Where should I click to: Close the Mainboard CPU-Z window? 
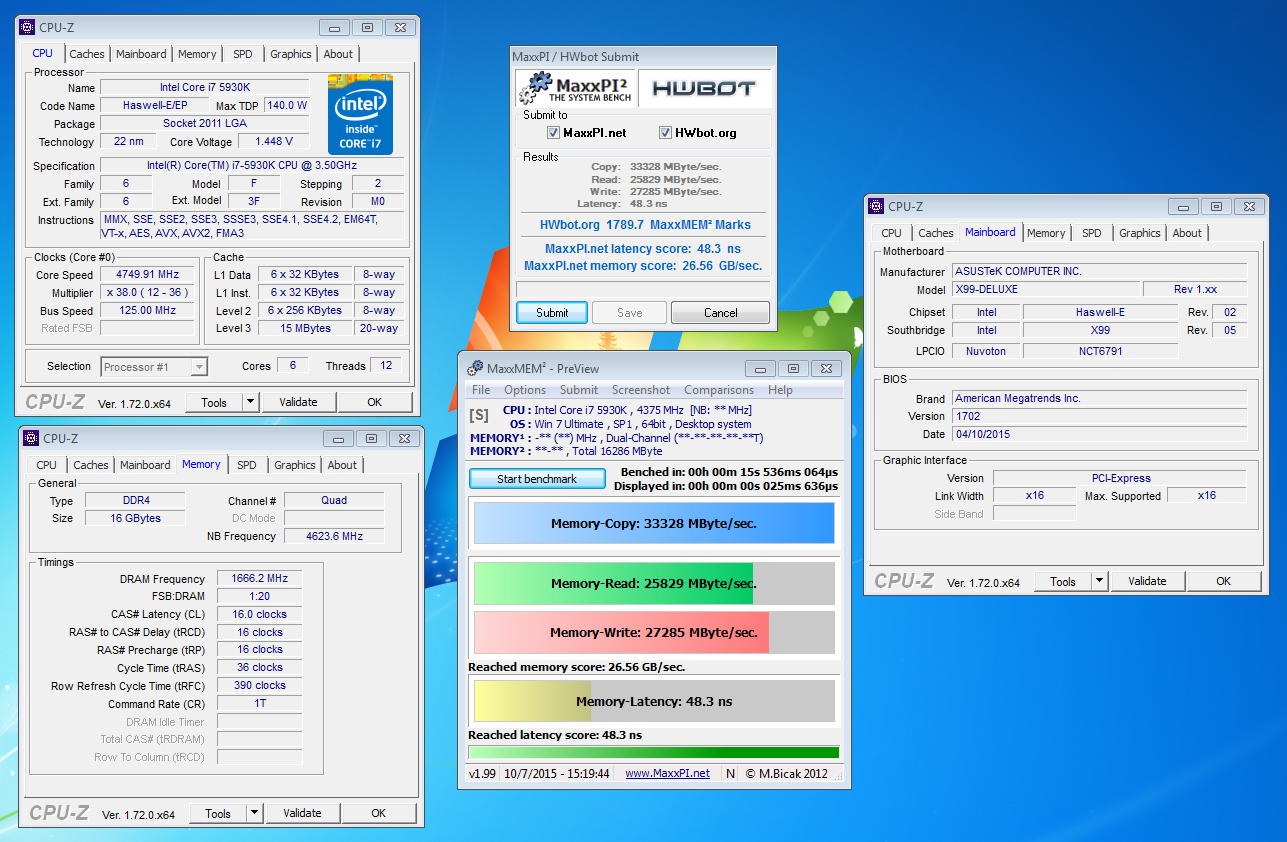coord(1248,207)
